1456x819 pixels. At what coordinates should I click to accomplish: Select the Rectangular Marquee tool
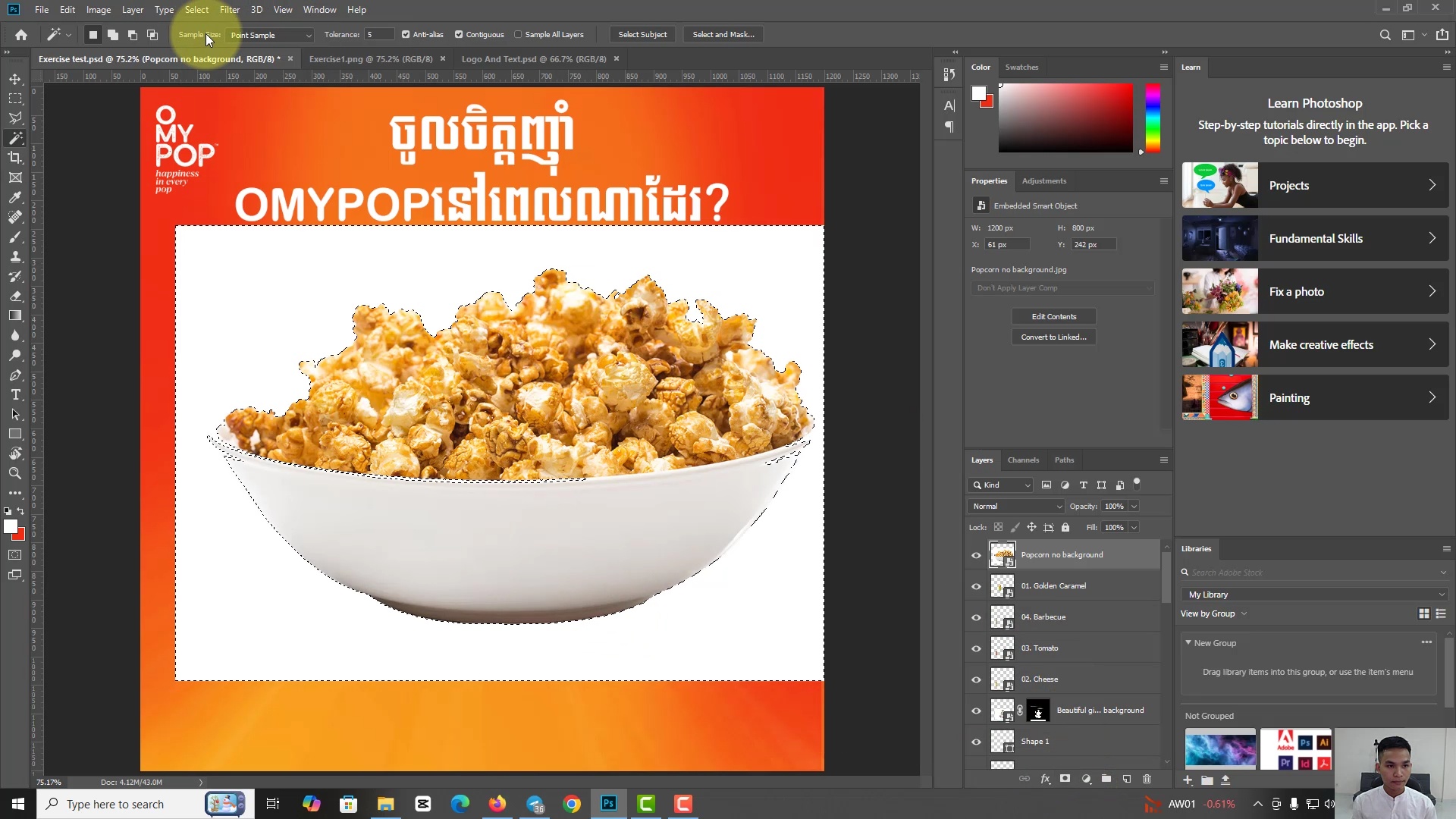[15, 99]
